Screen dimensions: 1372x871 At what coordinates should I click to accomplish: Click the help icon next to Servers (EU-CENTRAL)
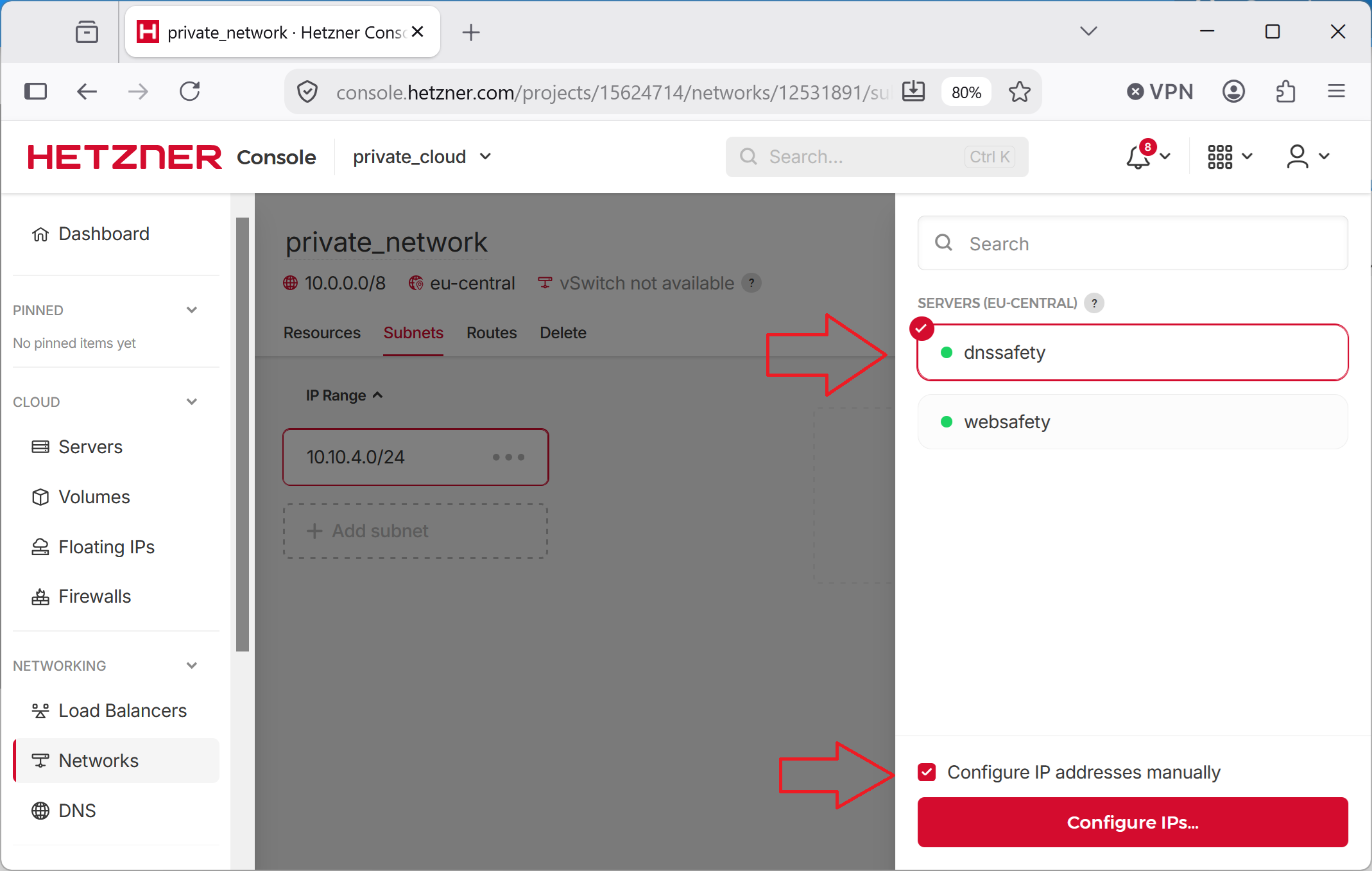click(1094, 303)
